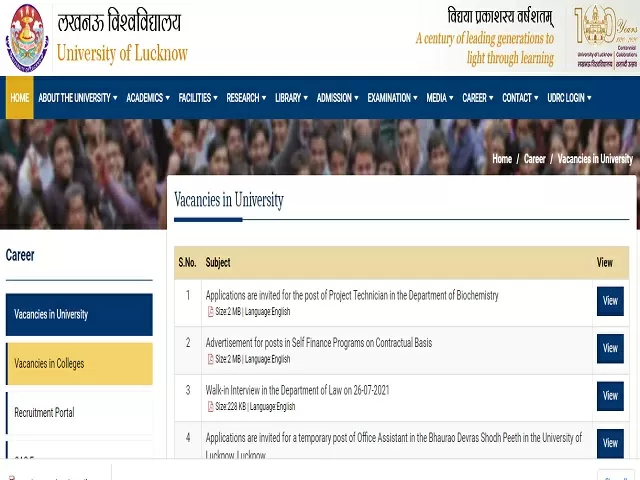Select Vacancies in Colleges sidebar item

pos(79,364)
